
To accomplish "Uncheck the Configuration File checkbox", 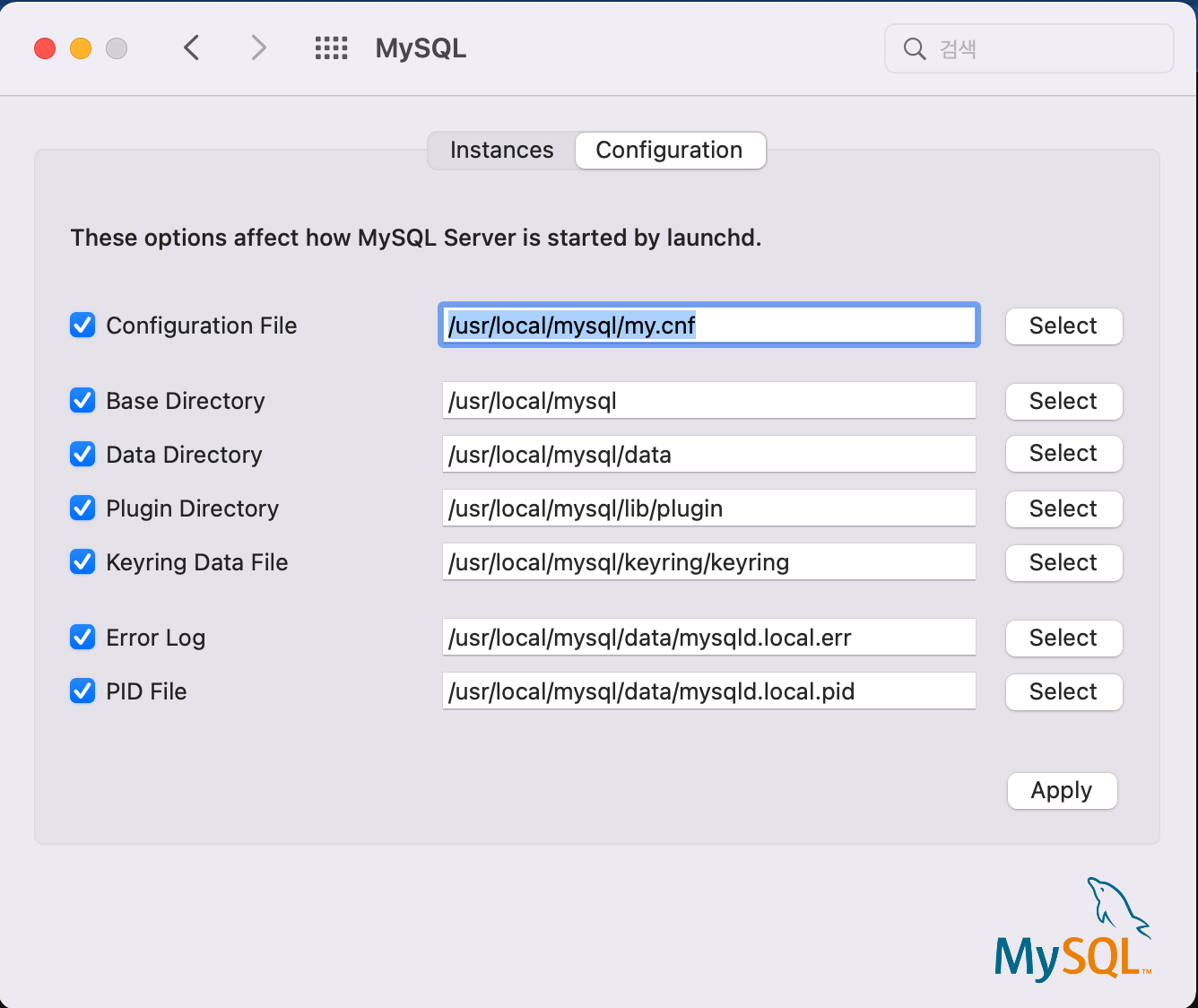I will pyautogui.click(x=82, y=325).
